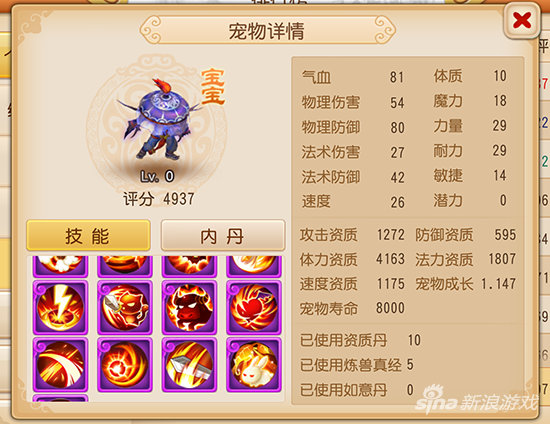Select the red slash streaks skill icon

(60, 365)
